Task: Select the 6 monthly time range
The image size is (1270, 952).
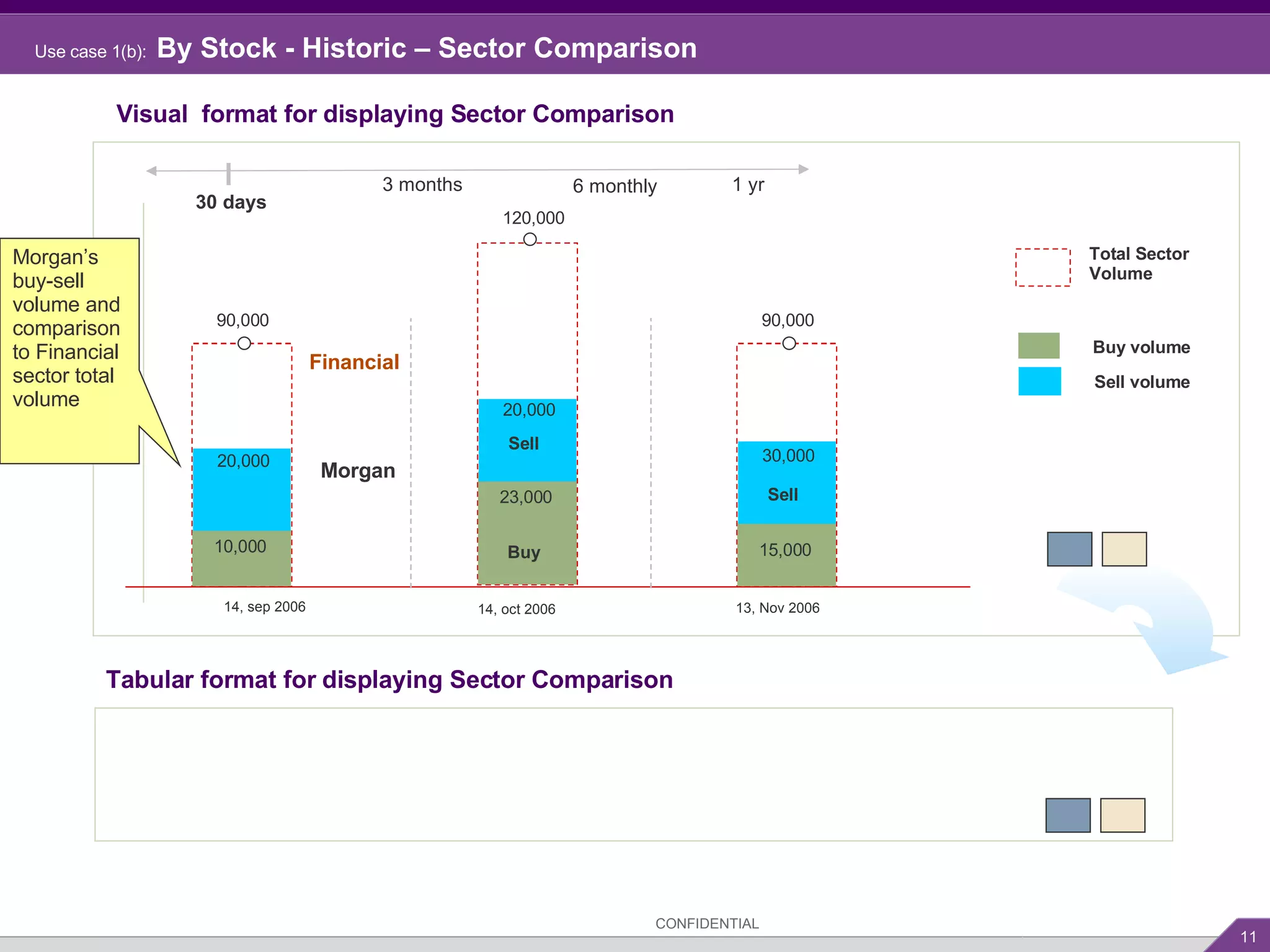Action: coord(614,186)
